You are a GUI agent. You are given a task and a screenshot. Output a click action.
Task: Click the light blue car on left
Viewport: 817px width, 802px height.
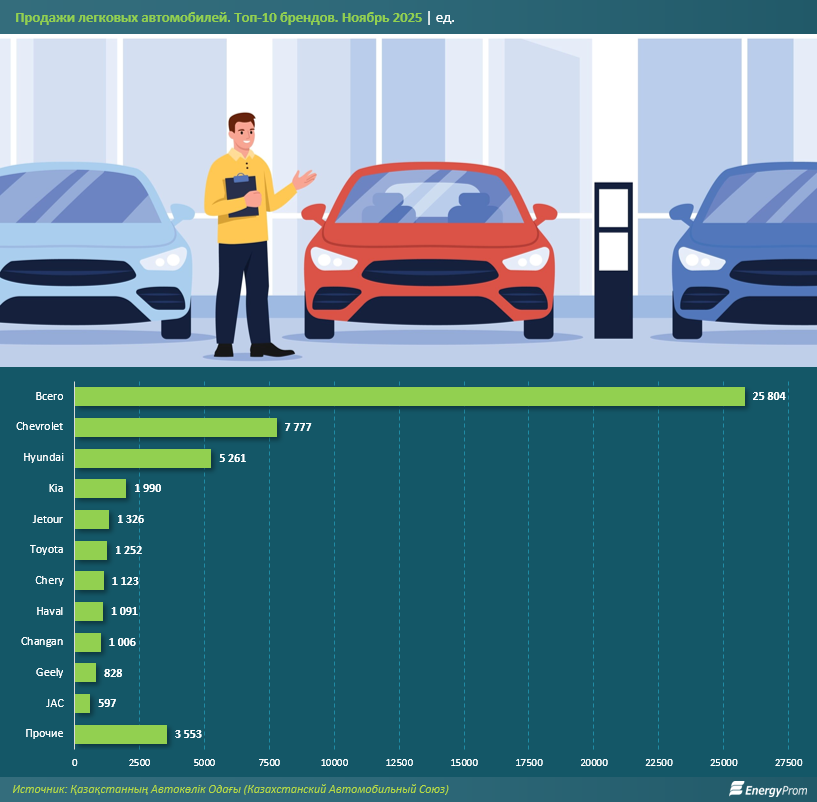[x=90, y=250]
